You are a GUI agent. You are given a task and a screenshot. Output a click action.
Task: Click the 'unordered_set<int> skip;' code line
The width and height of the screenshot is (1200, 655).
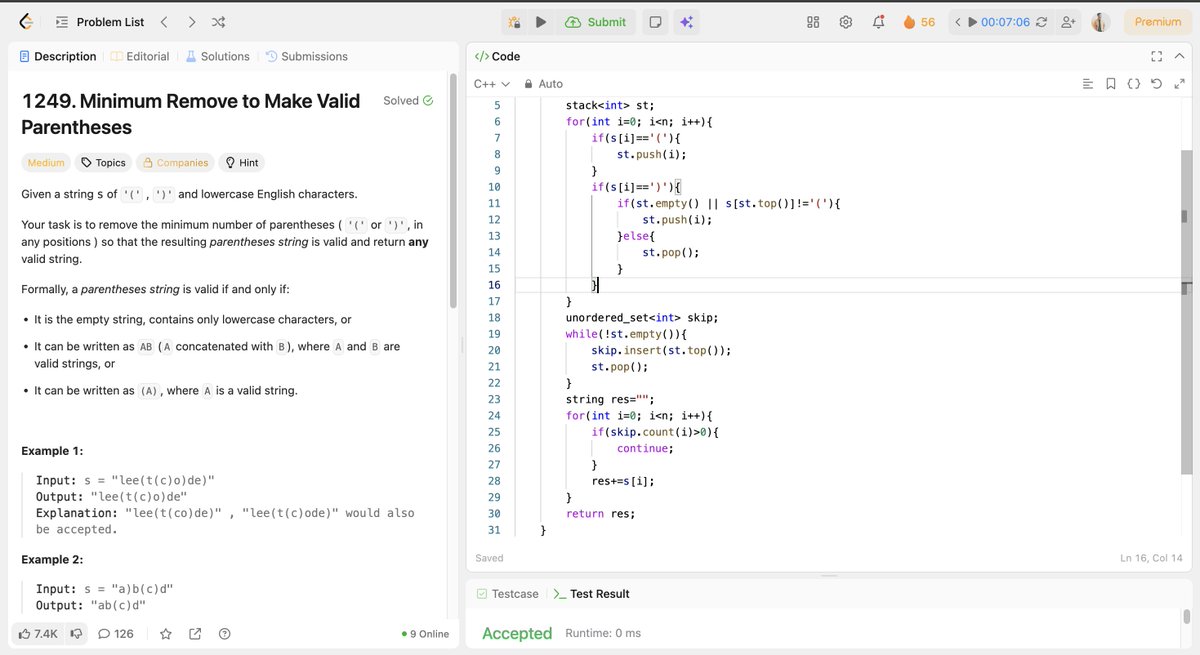(642, 318)
